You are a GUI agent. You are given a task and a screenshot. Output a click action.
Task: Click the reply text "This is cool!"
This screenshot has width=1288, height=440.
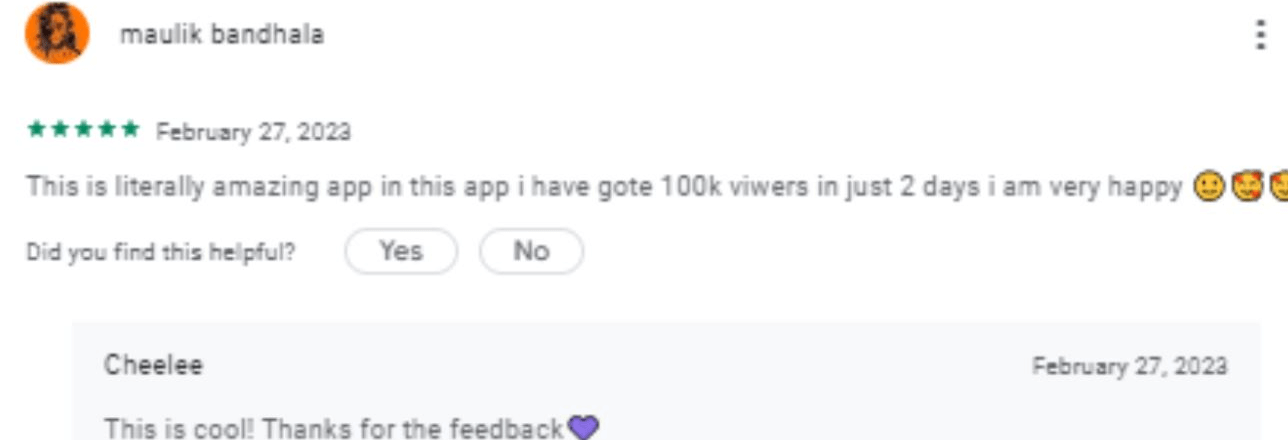coord(334,429)
